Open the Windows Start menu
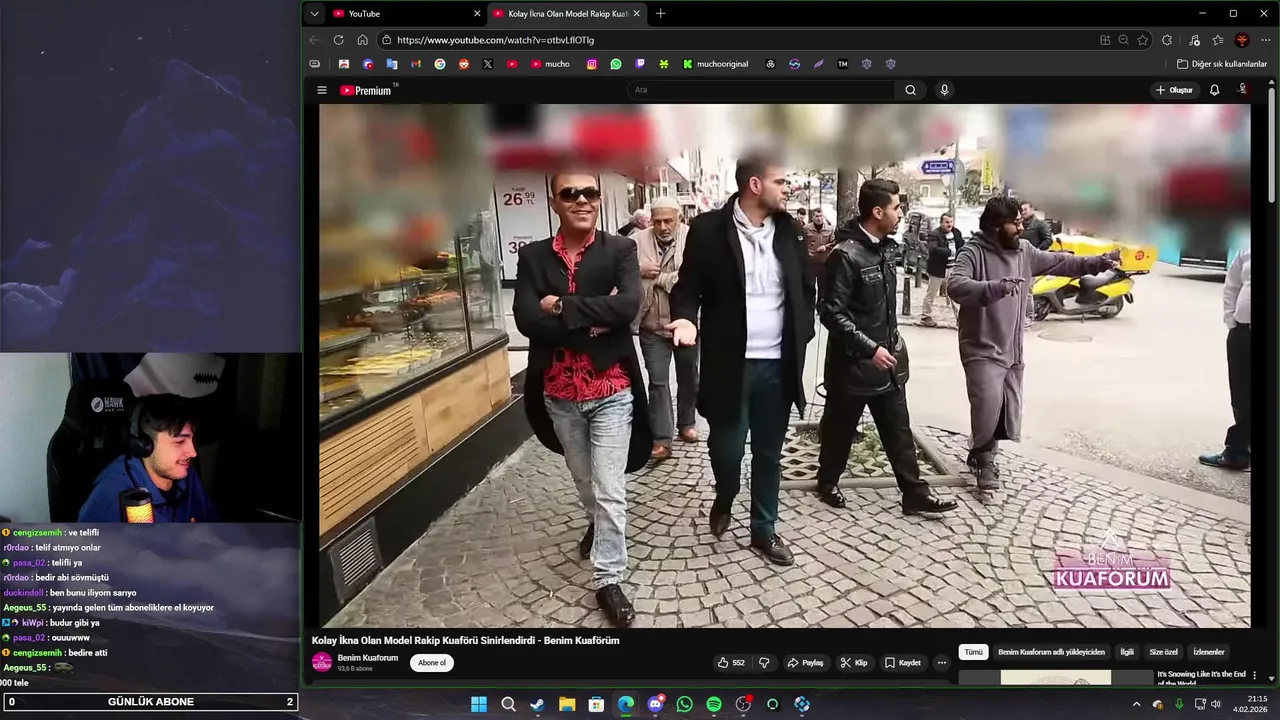Image resolution: width=1280 pixels, height=720 pixels. [x=479, y=704]
